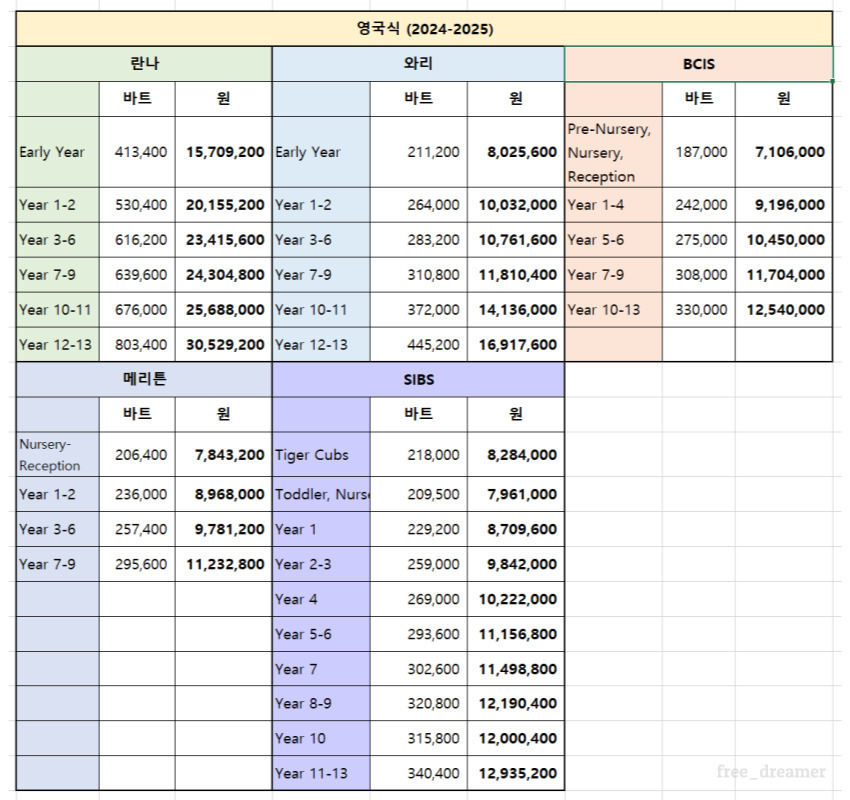850x800 pixels.
Task: Click the 와리 school header cell
Action: pyautogui.click(x=418, y=64)
